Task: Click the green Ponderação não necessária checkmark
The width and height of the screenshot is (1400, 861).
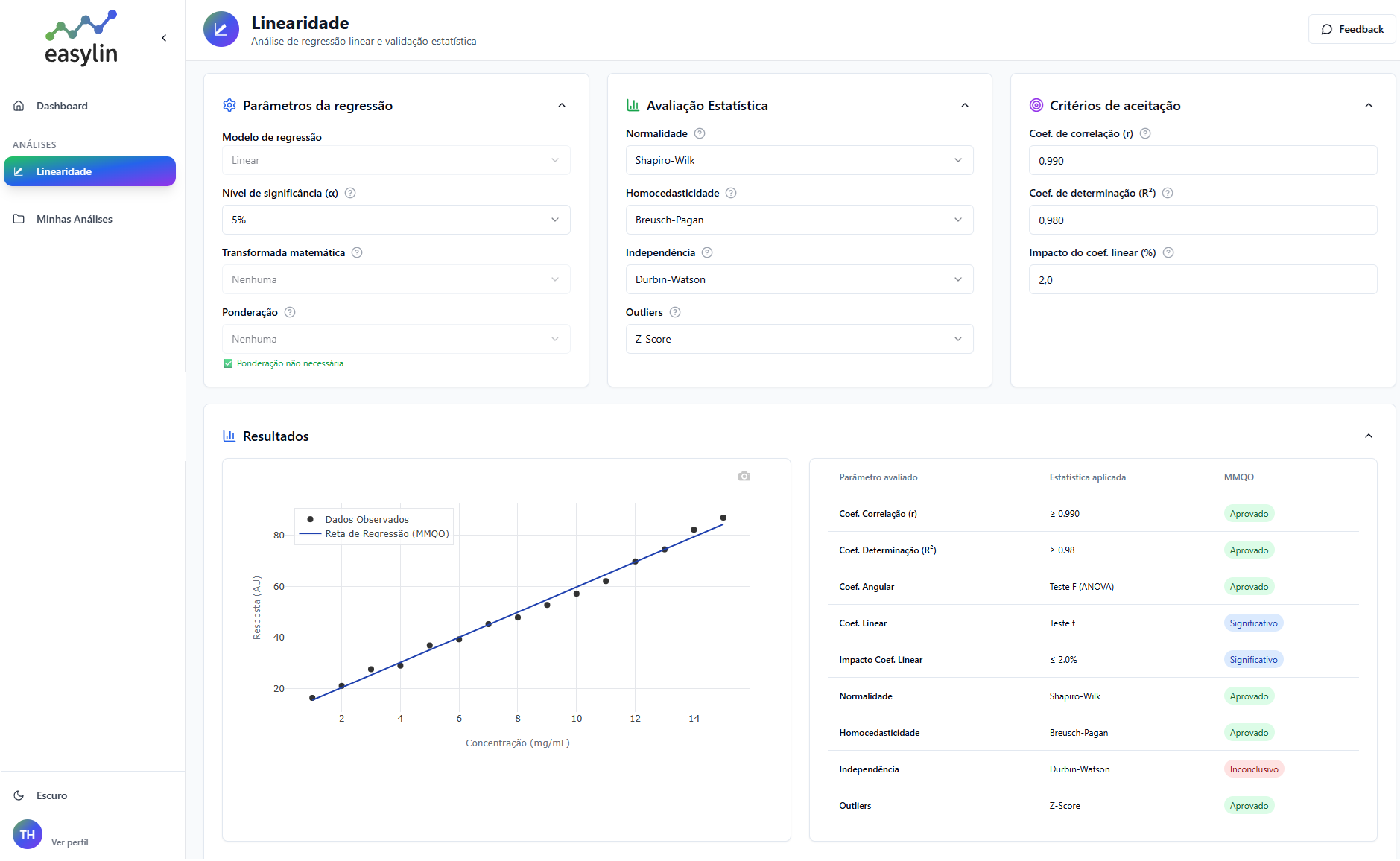Action: [x=227, y=363]
